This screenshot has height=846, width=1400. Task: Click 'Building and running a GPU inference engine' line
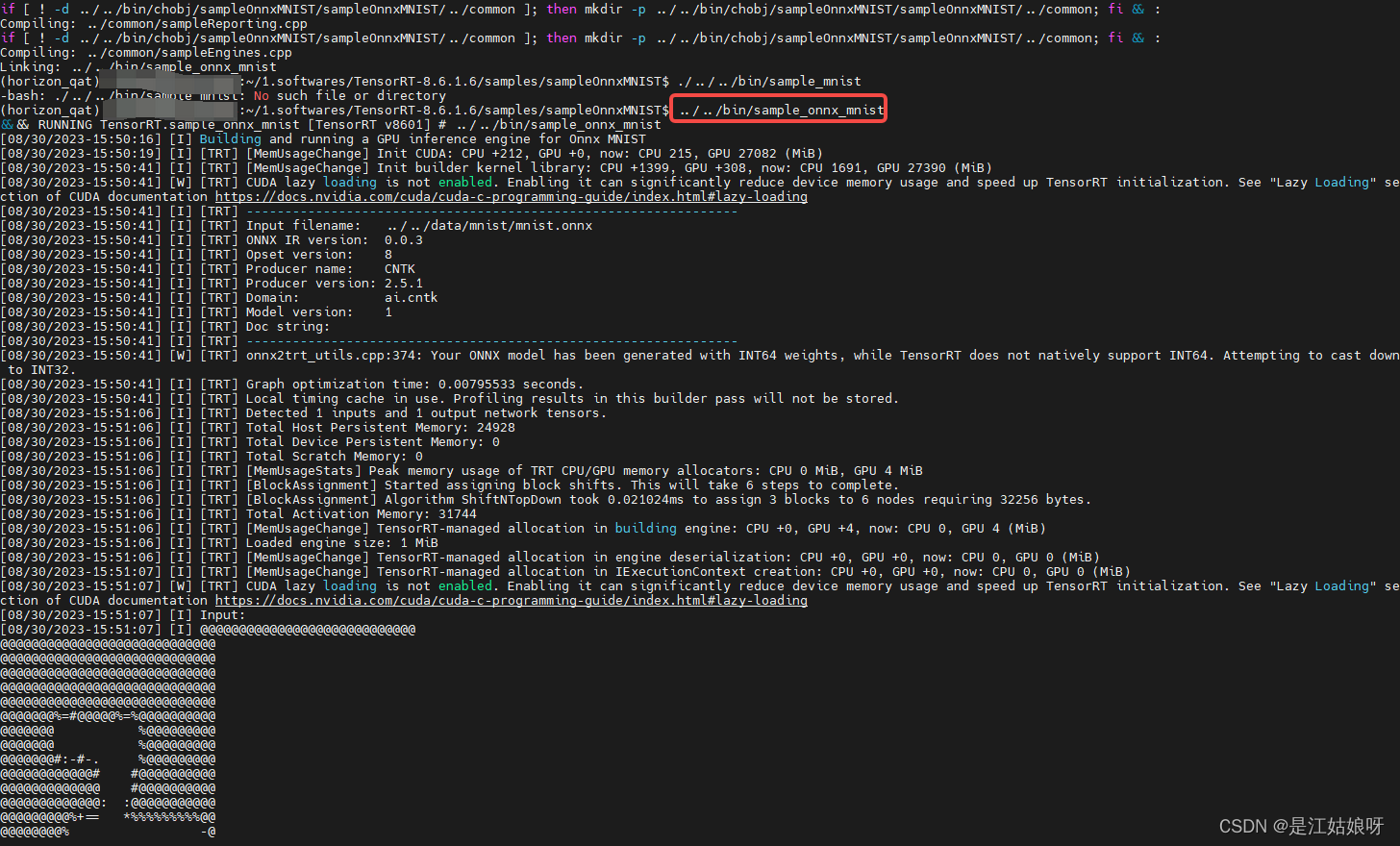(x=323, y=139)
